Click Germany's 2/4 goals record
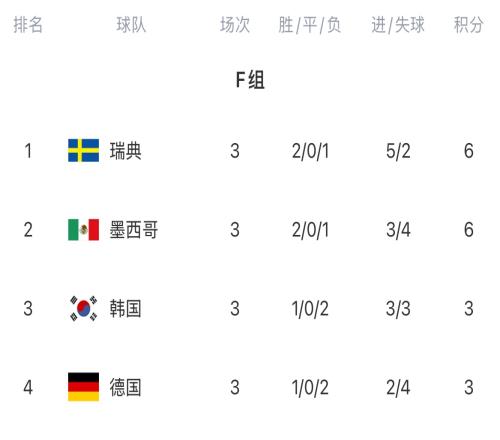500x440 pixels. (398, 387)
